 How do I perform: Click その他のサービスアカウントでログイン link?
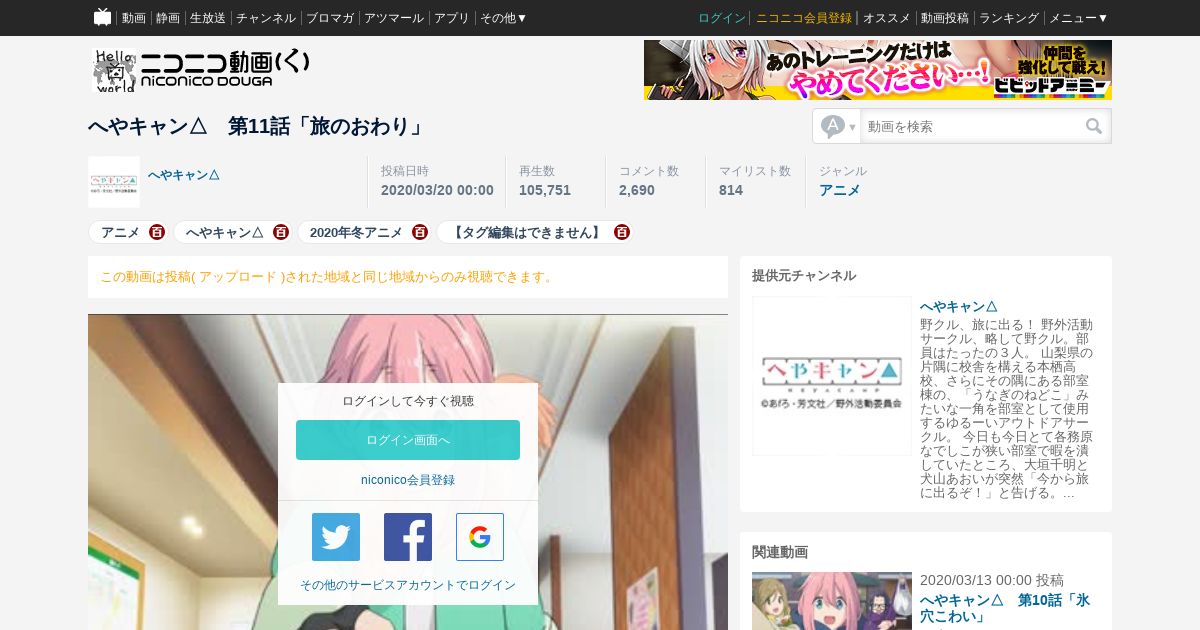coord(408,585)
